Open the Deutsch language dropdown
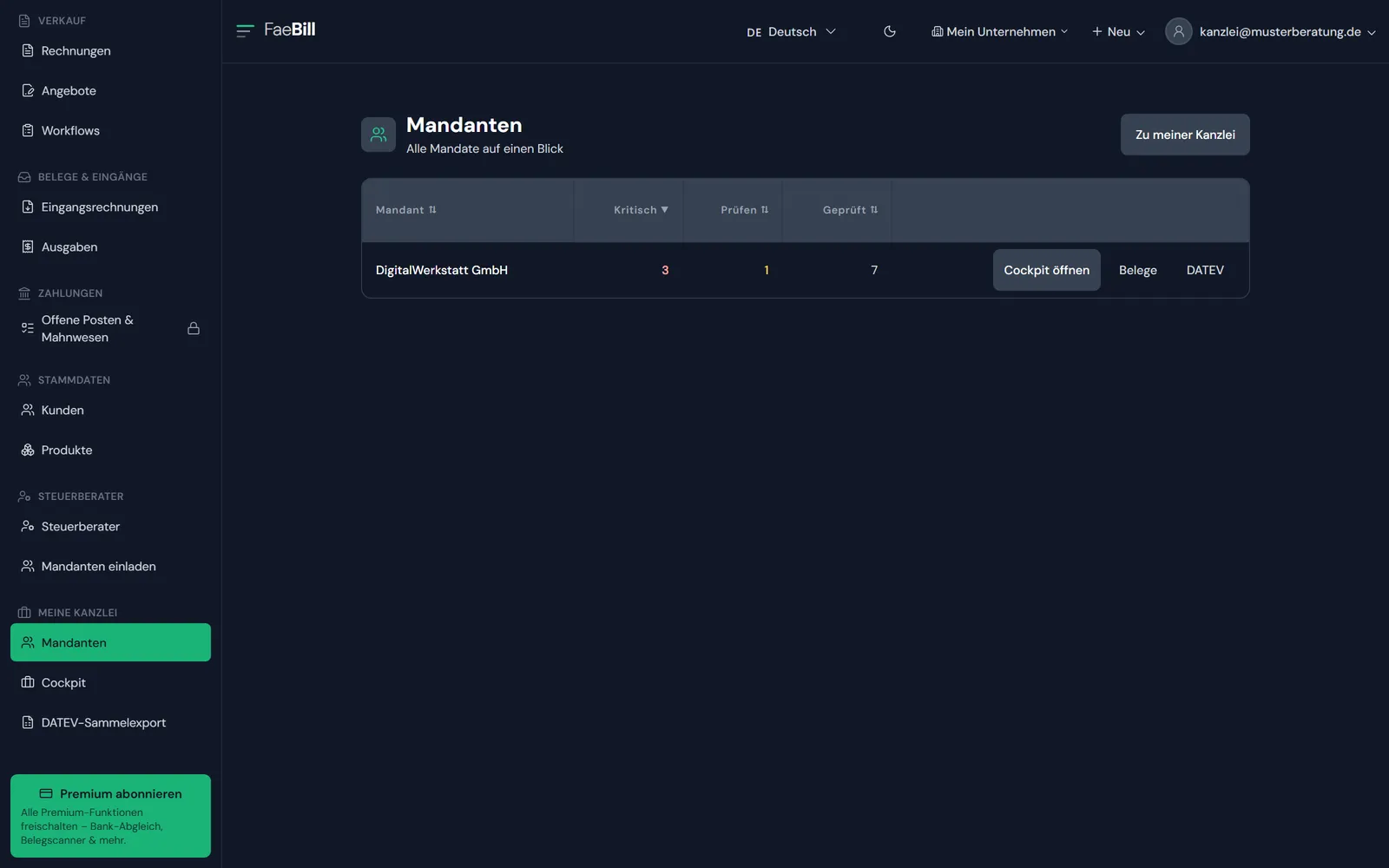 (x=791, y=31)
